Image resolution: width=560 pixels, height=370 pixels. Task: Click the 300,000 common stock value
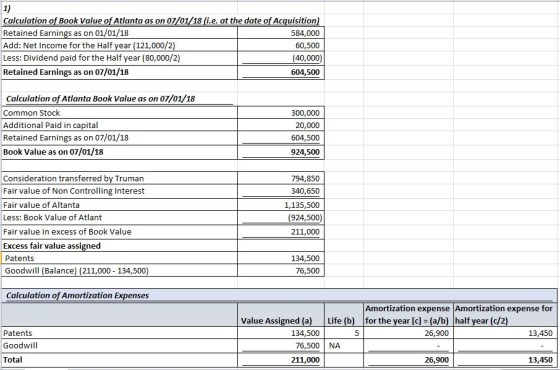281,113
